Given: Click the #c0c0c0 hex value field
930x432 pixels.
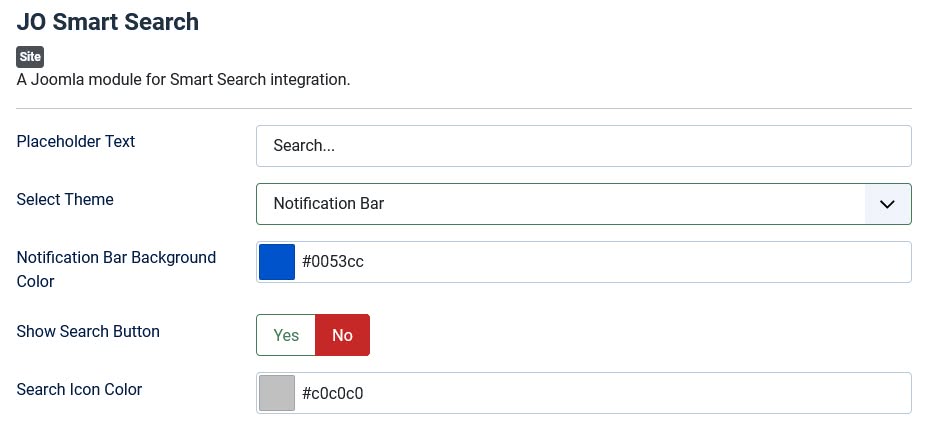Looking at the screenshot, I should coord(600,393).
